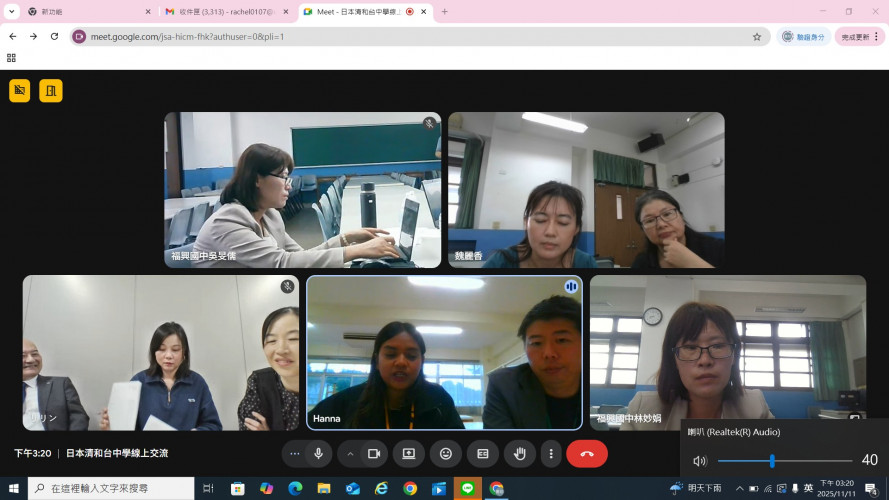The image size is (889, 500).
Task: Open the three-dot more options menu
Action: 550,453
